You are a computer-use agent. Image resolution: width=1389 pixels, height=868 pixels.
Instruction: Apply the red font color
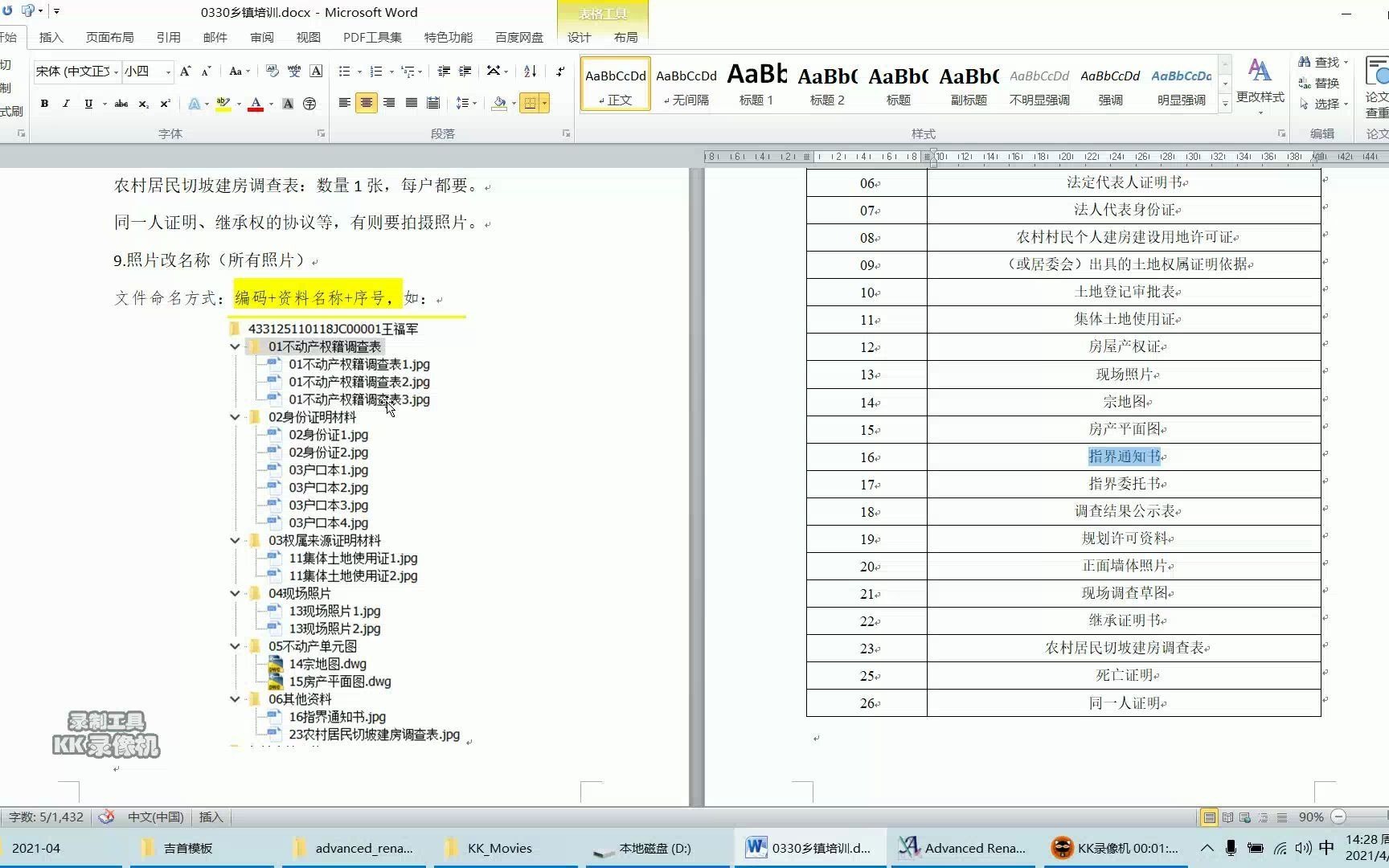pos(256,104)
